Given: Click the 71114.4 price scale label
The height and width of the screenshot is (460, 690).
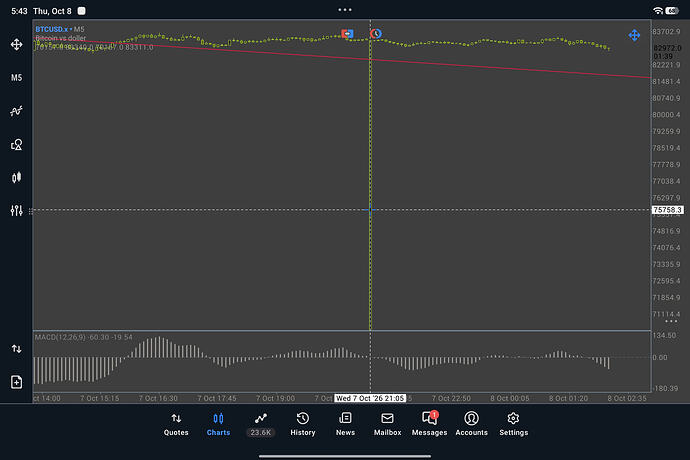Looking at the screenshot, I should 666,314.
